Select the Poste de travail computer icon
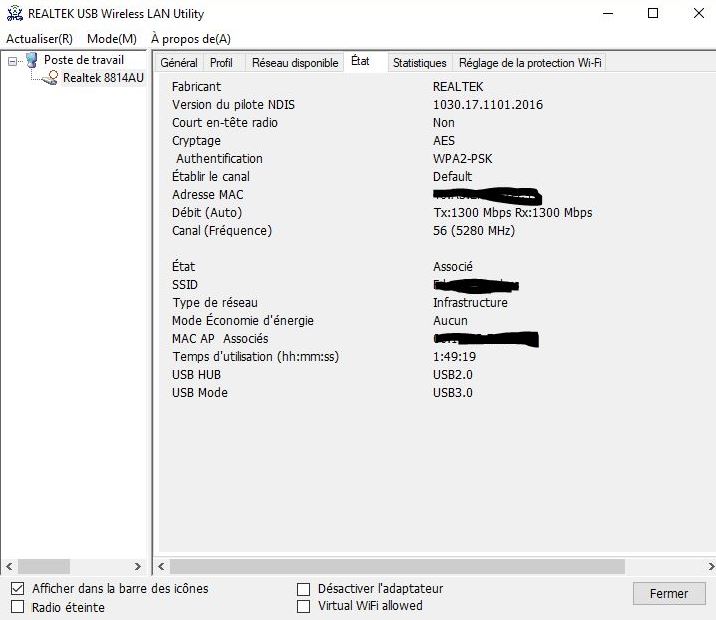Image resolution: width=716 pixels, height=620 pixels. (x=32, y=60)
